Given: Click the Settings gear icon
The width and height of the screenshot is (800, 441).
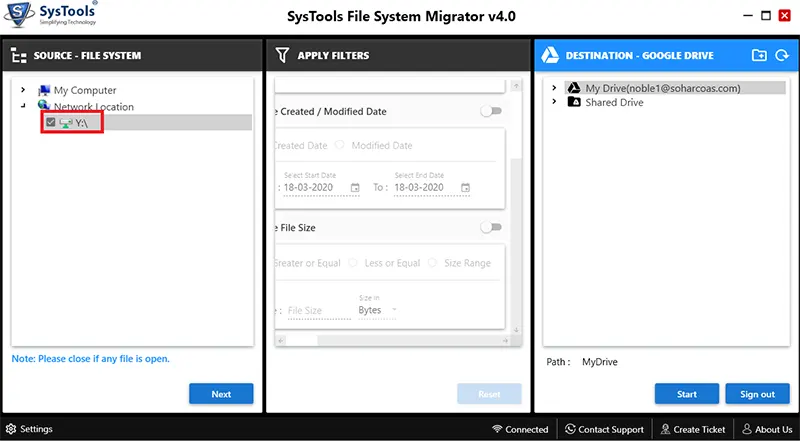Looking at the screenshot, I should click(11, 429).
